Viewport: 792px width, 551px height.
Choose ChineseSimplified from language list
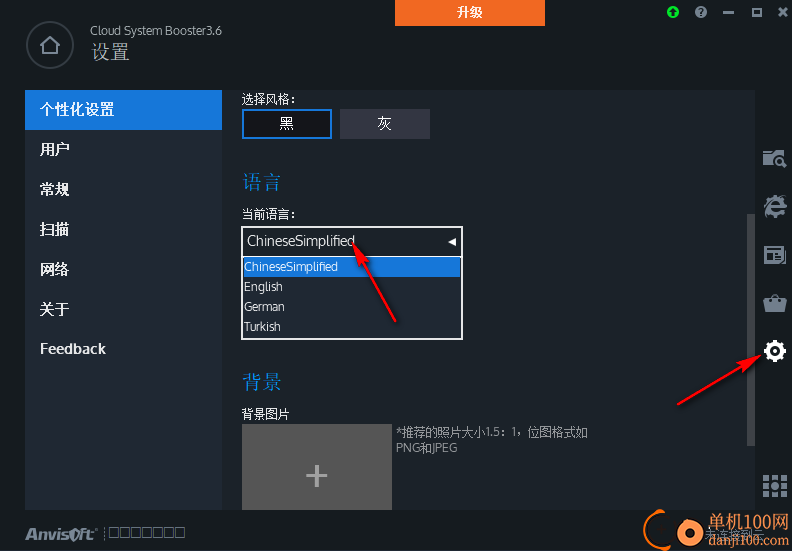point(352,267)
